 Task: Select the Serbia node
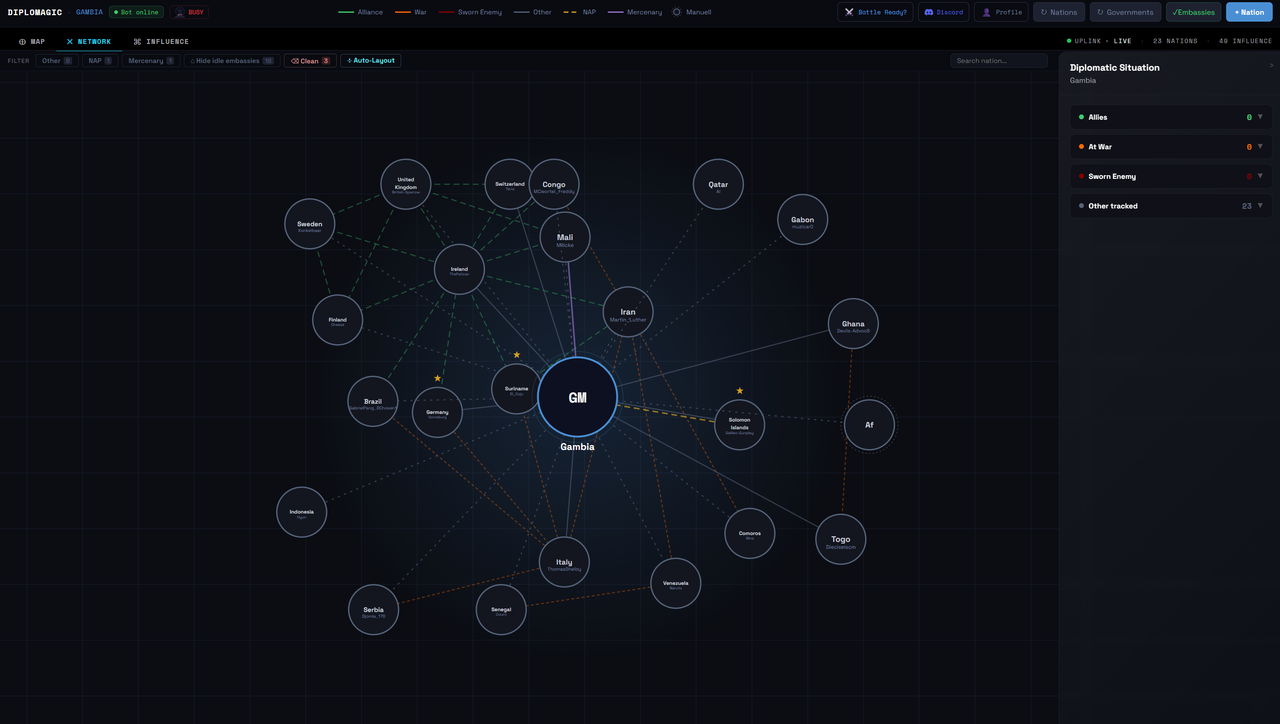[374, 610]
